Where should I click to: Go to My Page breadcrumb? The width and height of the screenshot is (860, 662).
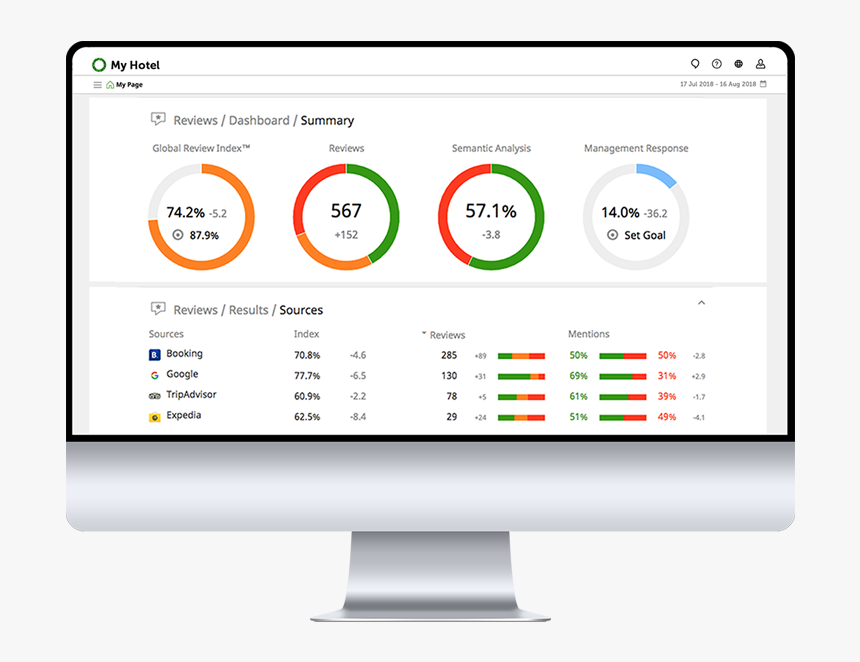[129, 84]
